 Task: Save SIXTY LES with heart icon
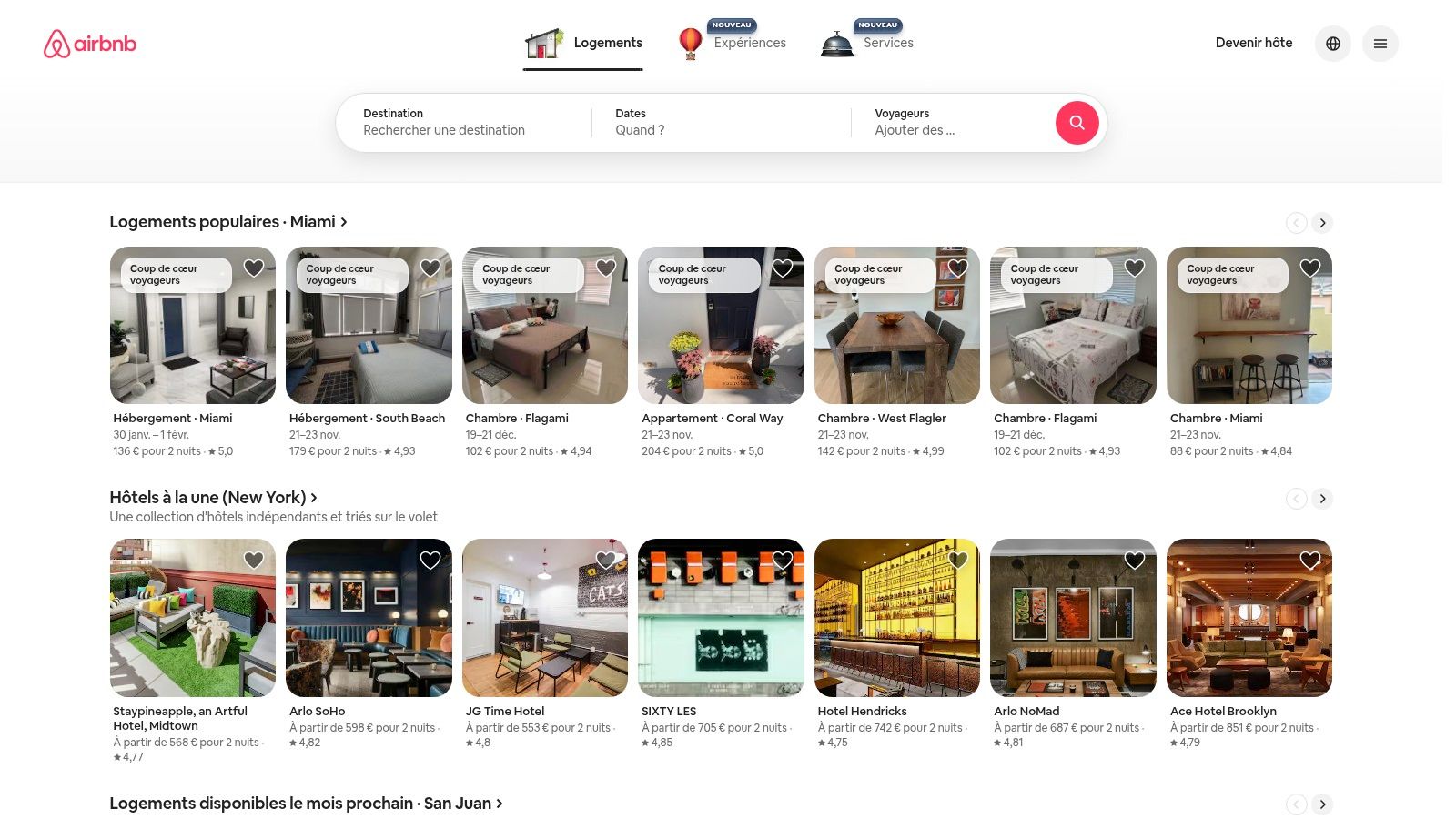tap(783, 561)
